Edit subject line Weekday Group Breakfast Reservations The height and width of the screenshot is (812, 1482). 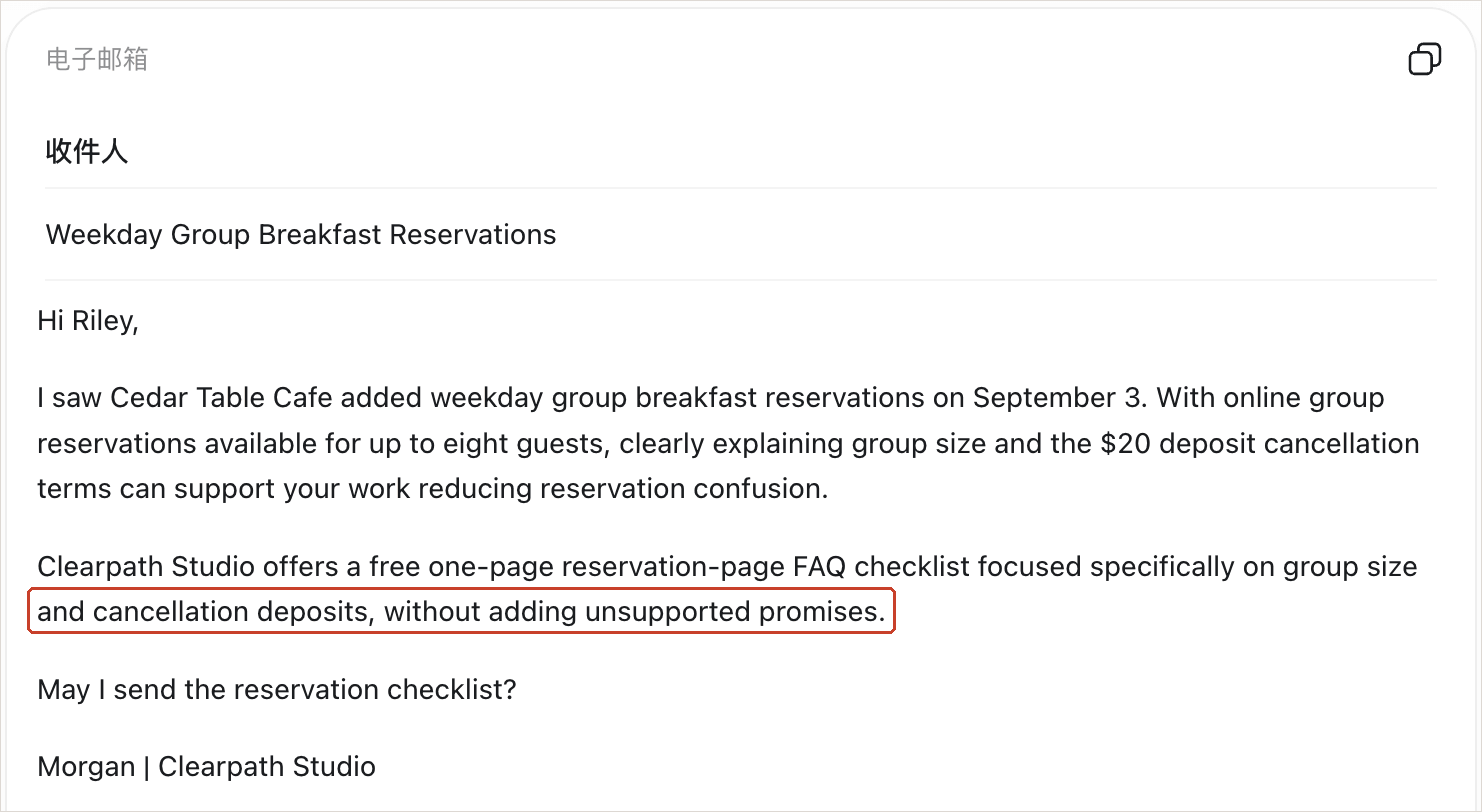pyautogui.click(x=301, y=235)
